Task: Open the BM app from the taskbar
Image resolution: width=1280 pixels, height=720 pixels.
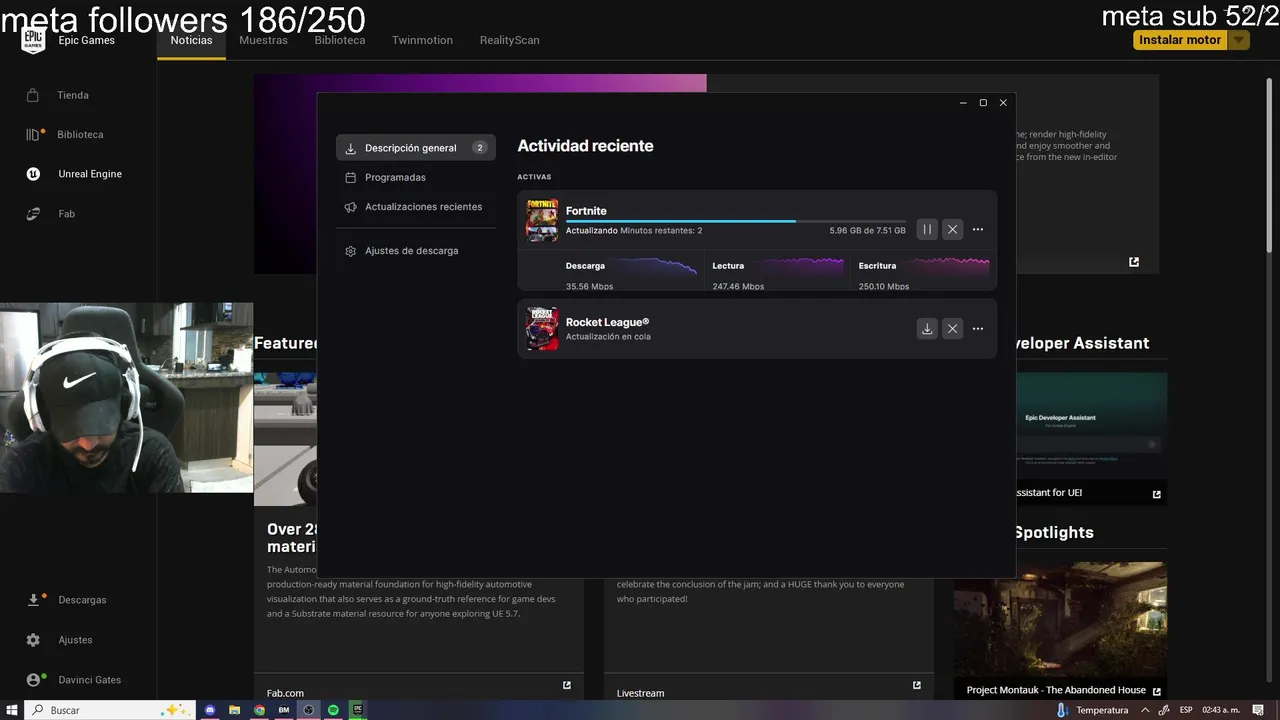Action: (x=284, y=710)
